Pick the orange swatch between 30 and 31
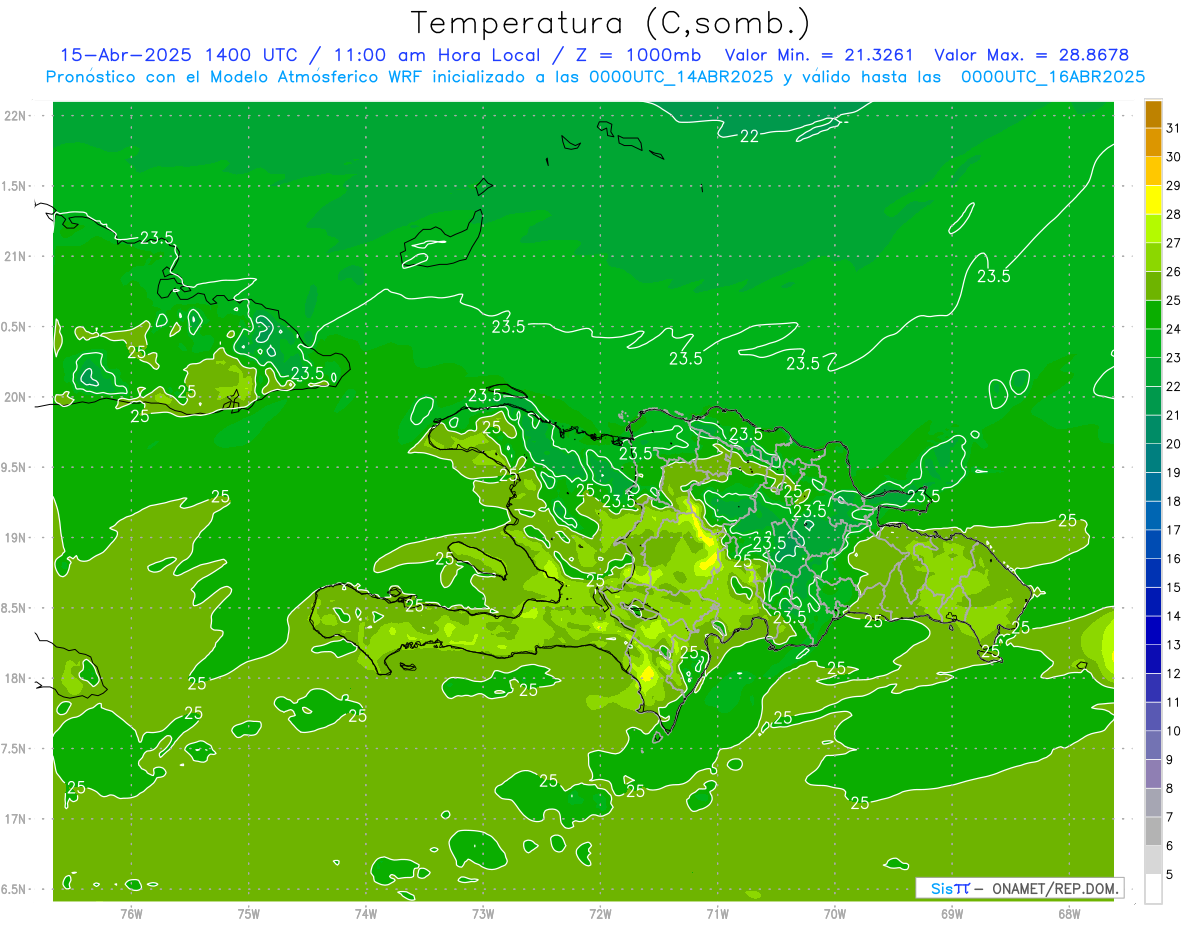 pyautogui.click(x=1154, y=142)
